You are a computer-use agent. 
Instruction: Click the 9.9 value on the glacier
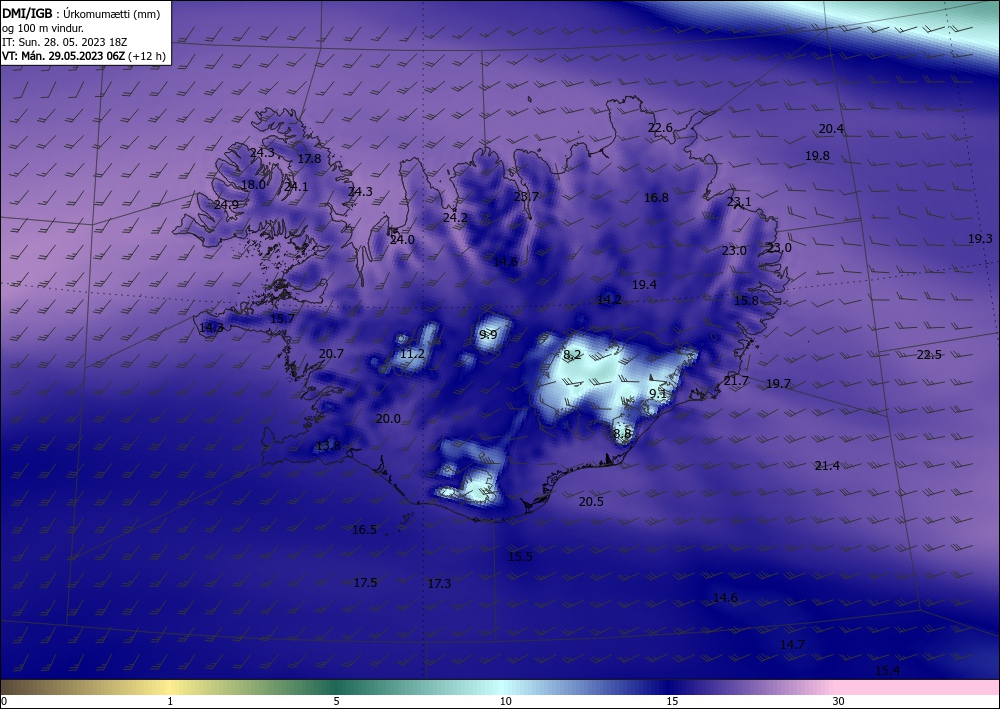(488, 335)
